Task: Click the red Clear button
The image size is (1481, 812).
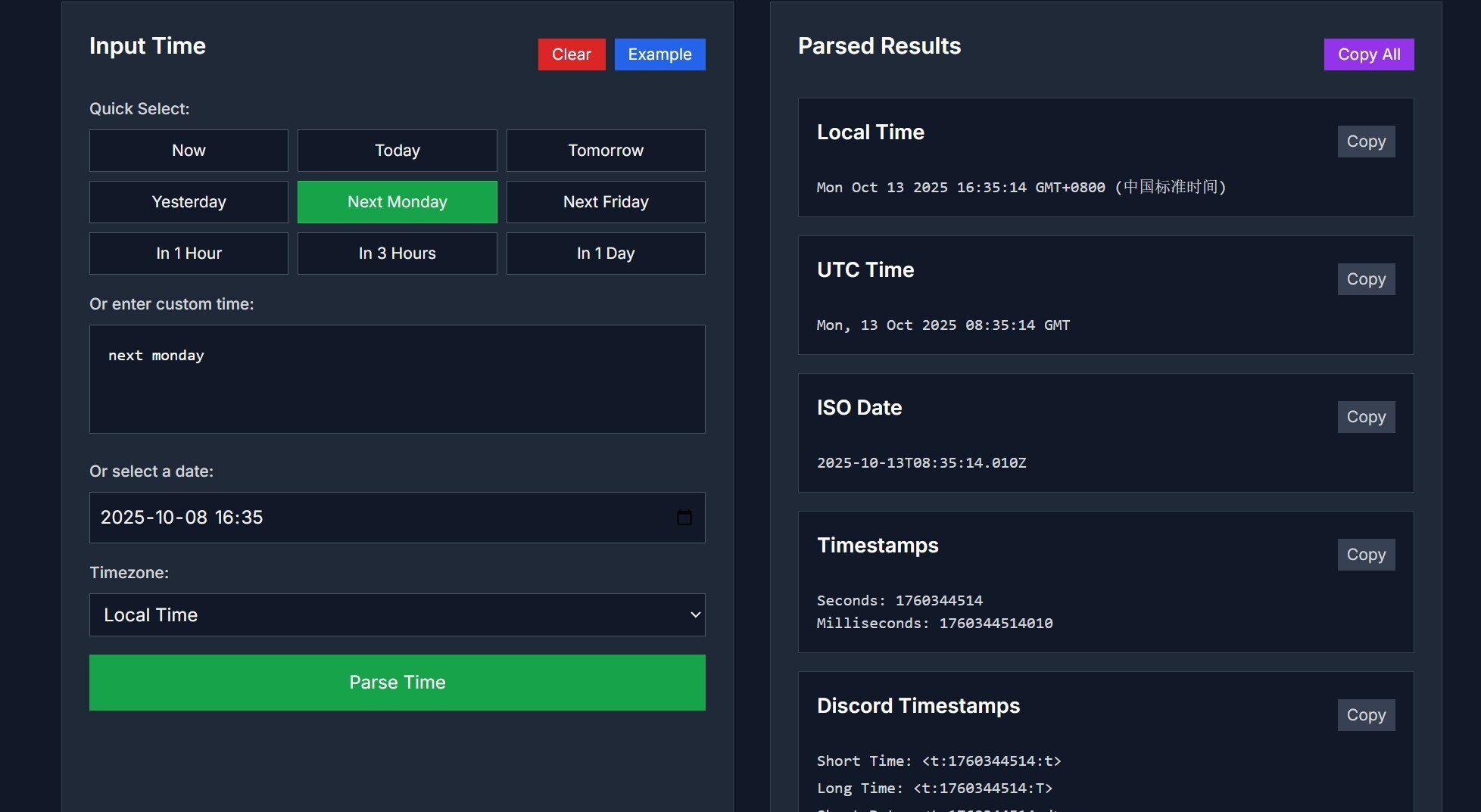Action: click(571, 54)
